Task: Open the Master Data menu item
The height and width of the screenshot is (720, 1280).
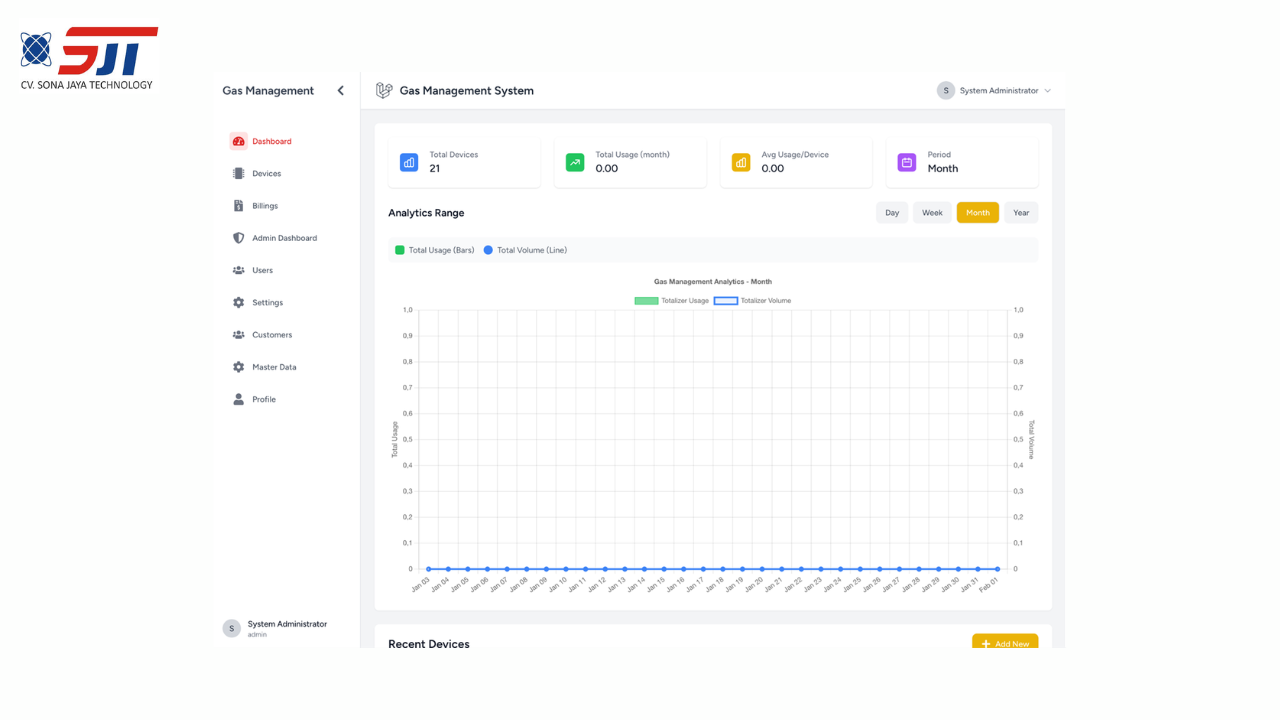Action: [274, 367]
